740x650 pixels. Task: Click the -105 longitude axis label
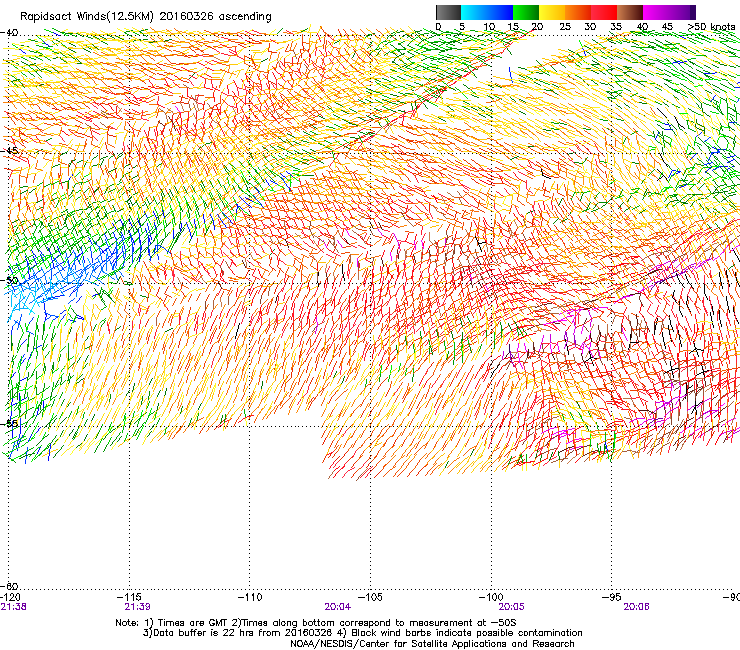pyautogui.click(x=370, y=597)
